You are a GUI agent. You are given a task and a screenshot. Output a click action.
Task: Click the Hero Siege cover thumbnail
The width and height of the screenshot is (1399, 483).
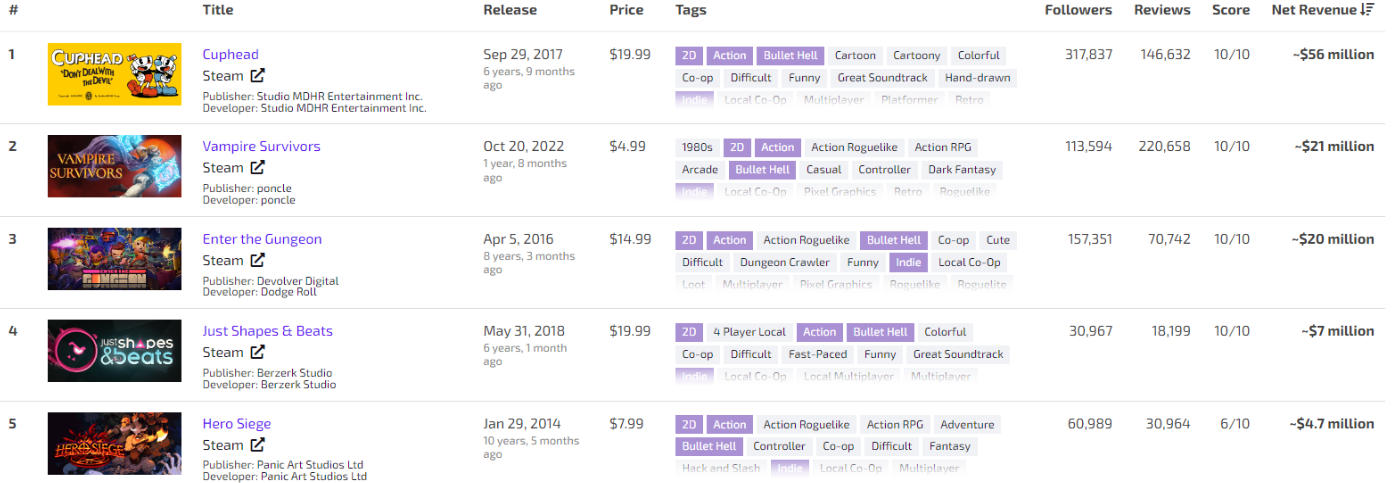tap(114, 443)
